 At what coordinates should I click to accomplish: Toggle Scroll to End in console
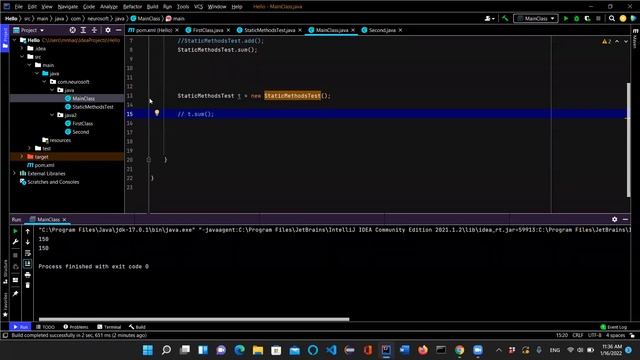pyautogui.click(x=27, y=264)
